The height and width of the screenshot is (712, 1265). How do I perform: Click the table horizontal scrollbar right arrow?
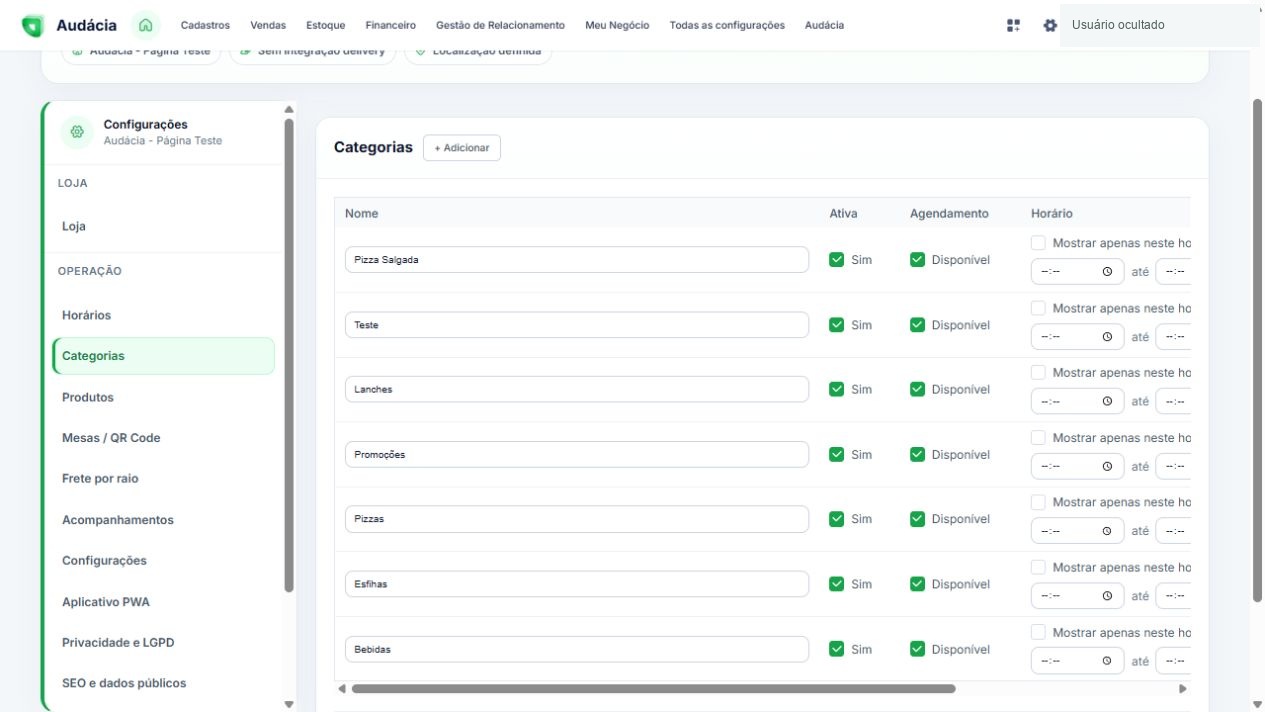(1183, 688)
